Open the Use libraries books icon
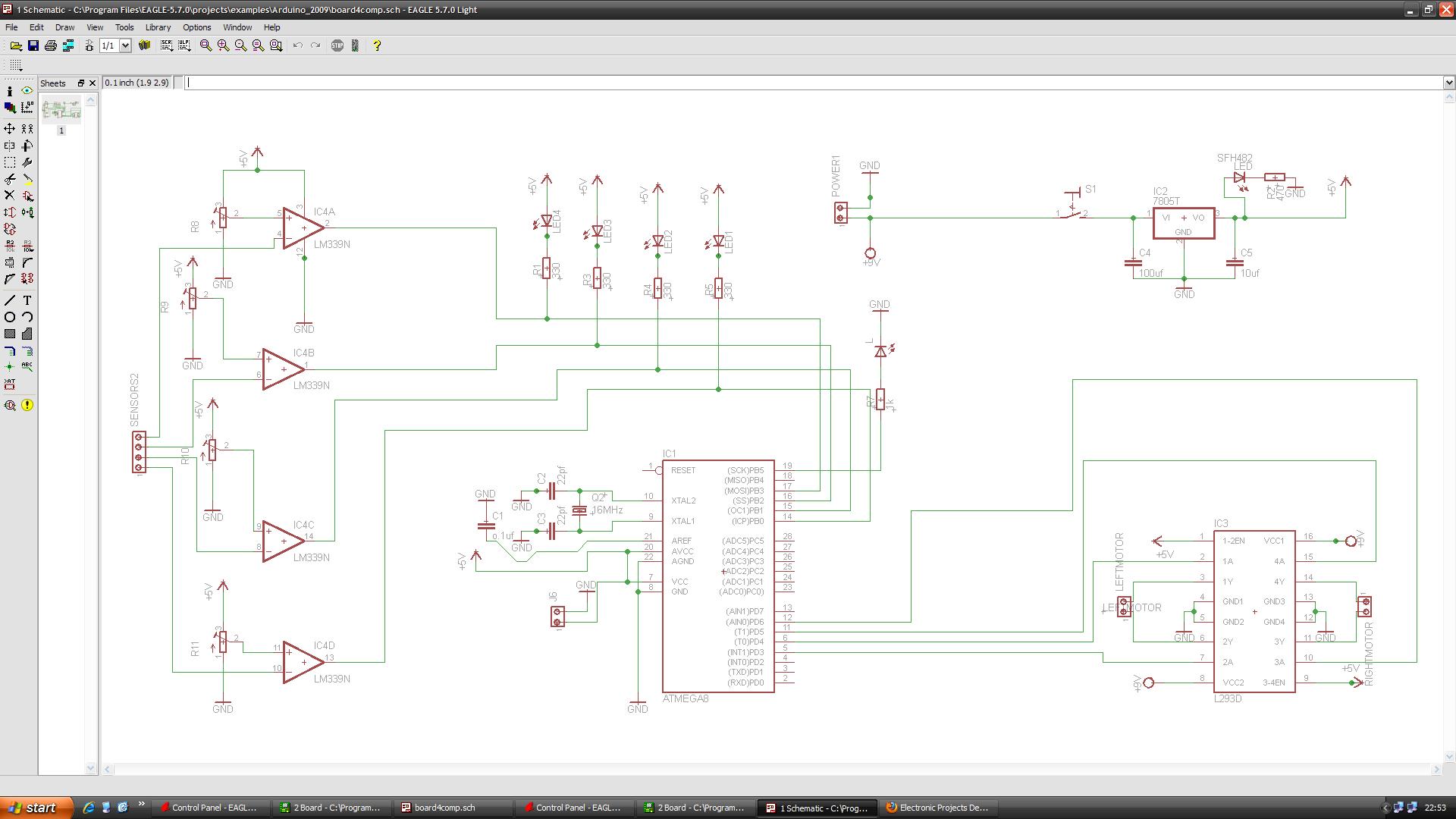 [x=144, y=45]
